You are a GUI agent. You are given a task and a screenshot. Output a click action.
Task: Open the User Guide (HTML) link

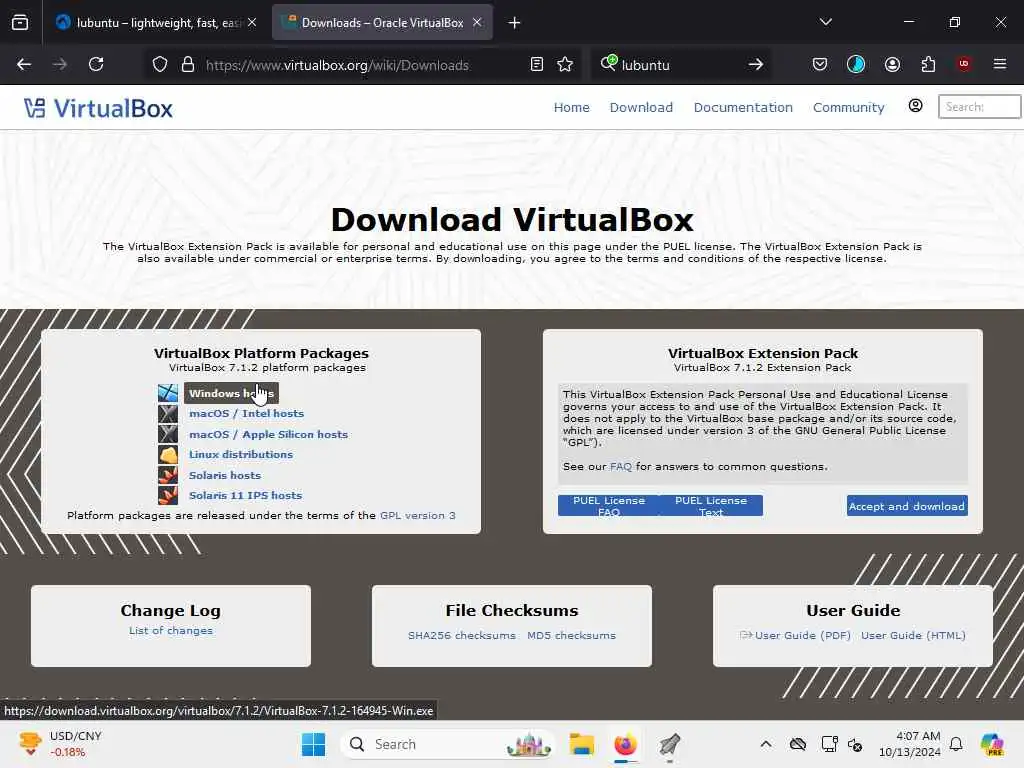coord(913,635)
